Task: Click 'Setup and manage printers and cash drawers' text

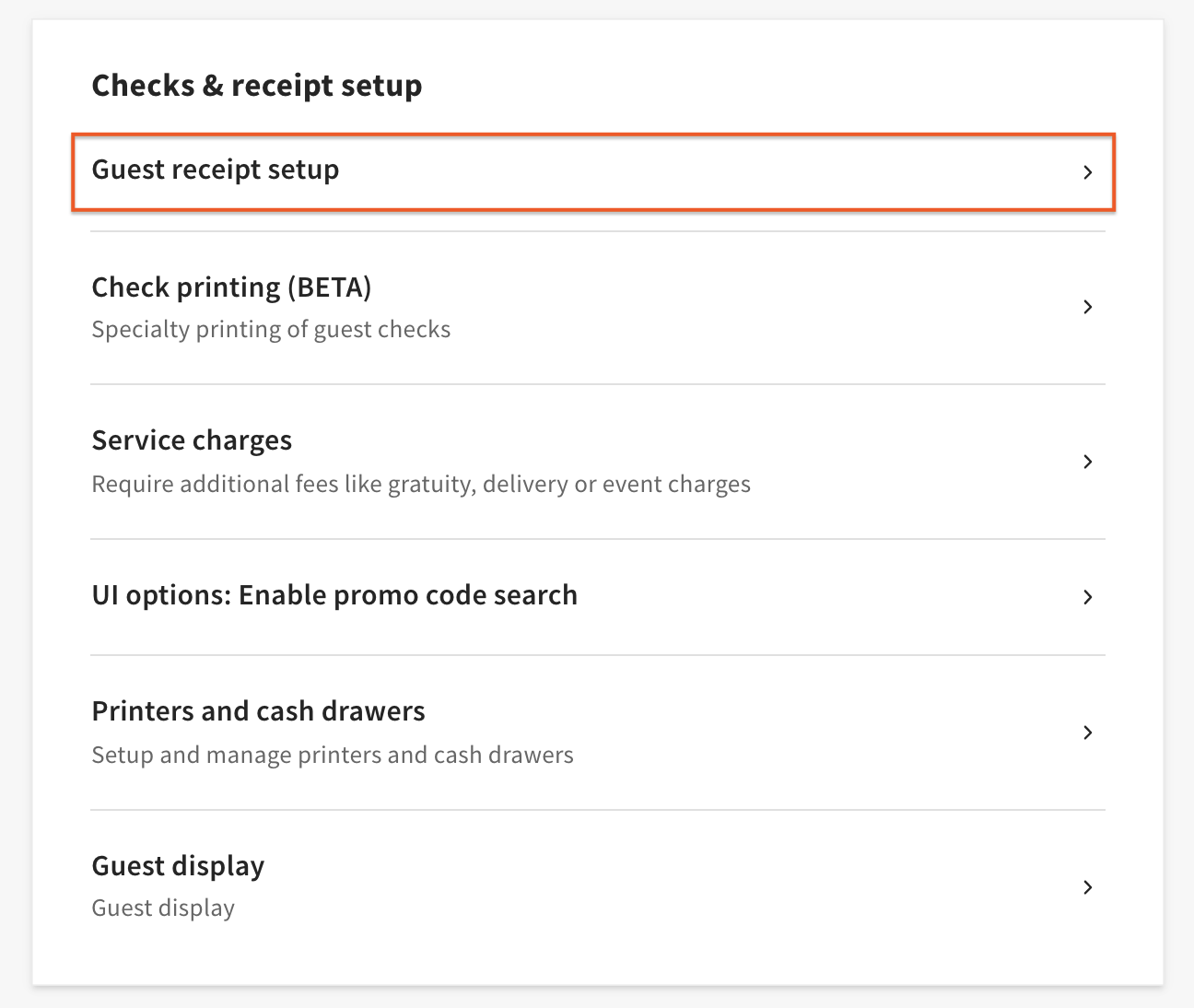Action: pyautogui.click(x=333, y=756)
